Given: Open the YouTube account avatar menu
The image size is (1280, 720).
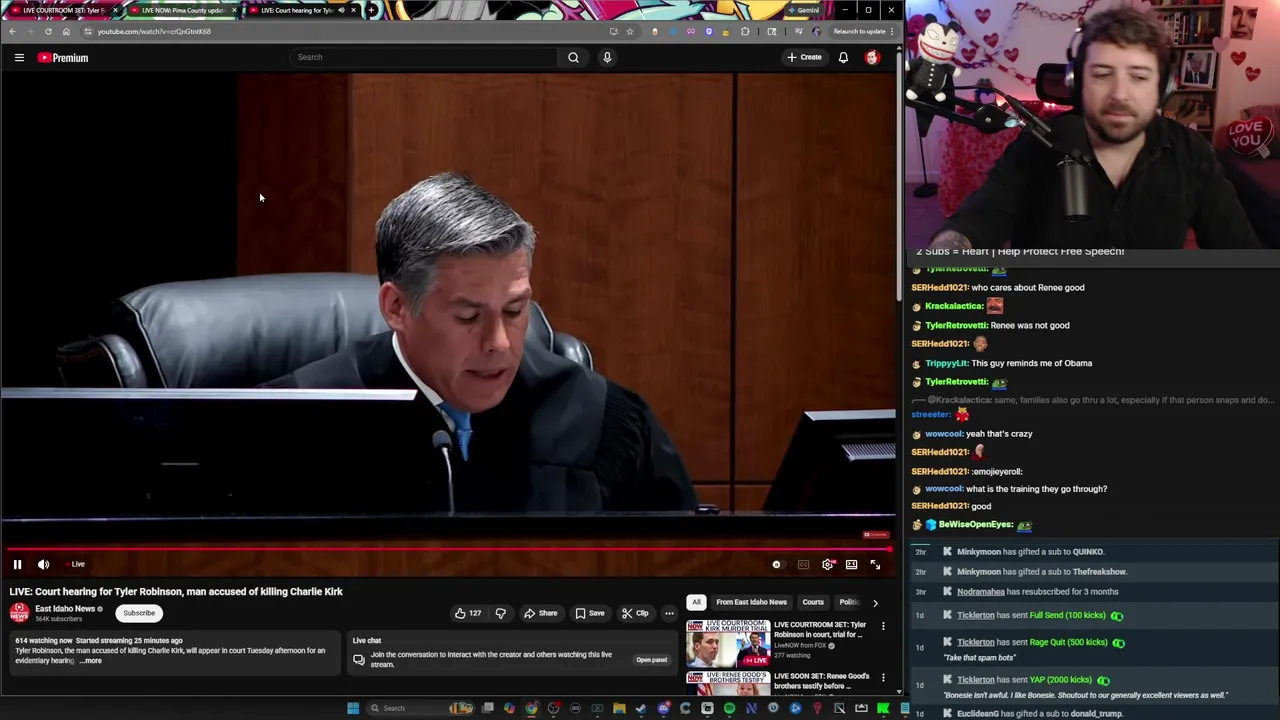Looking at the screenshot, I should [872, 57].
